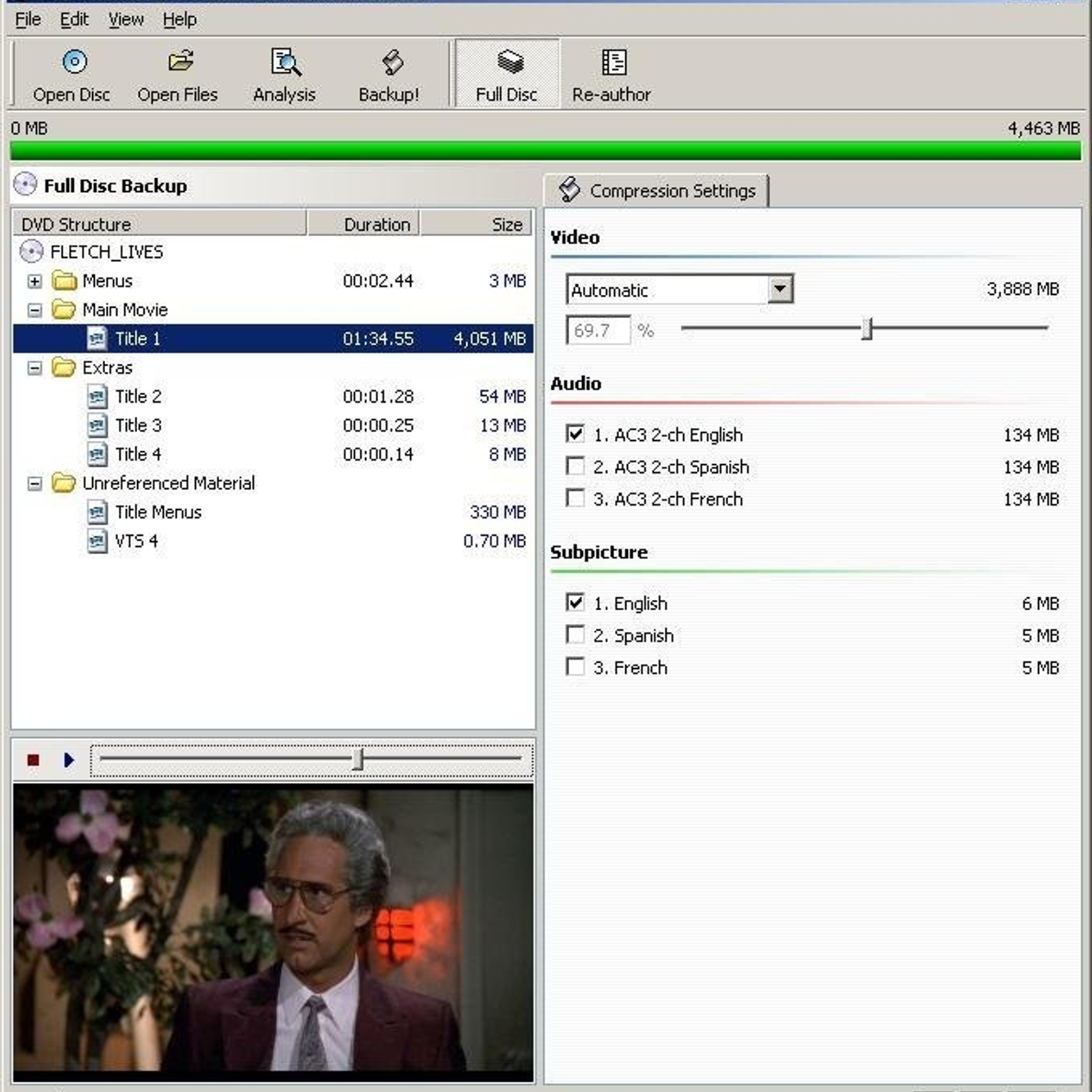Collapse the Main Movie node
1092x1092 pixels.
pyautogui.click(x=35, y=311)
